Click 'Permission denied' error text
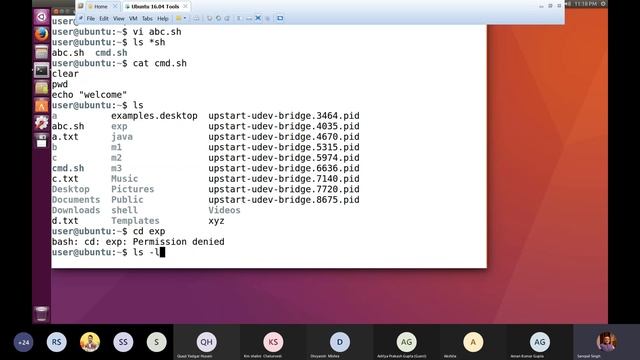 [178, 242]
